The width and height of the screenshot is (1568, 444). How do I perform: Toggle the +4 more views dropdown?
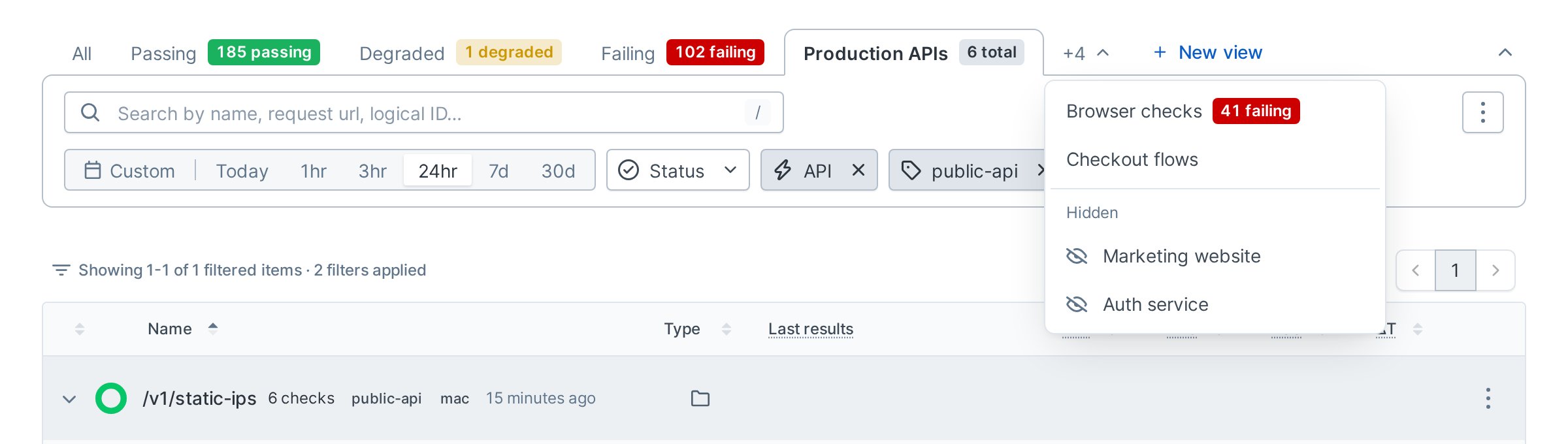pos(1086,53)
